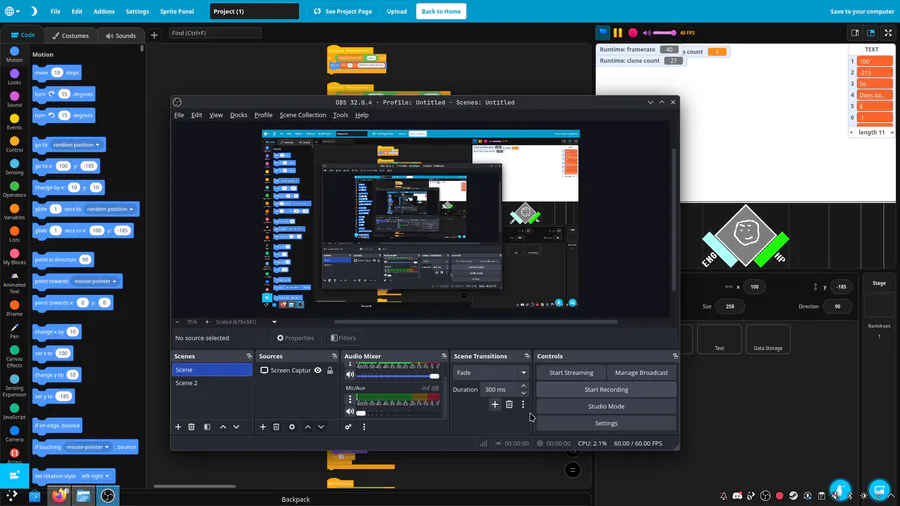Screen dimensions: 900x506
Task: Open language globe dropdown in top bar
Action: [12, 11]
